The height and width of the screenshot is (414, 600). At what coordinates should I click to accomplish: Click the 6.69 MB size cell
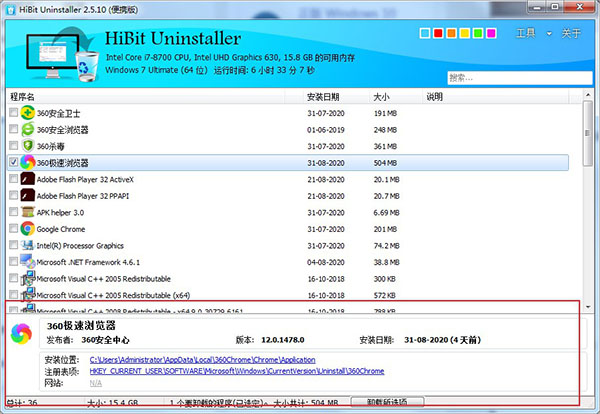(386, 212)
